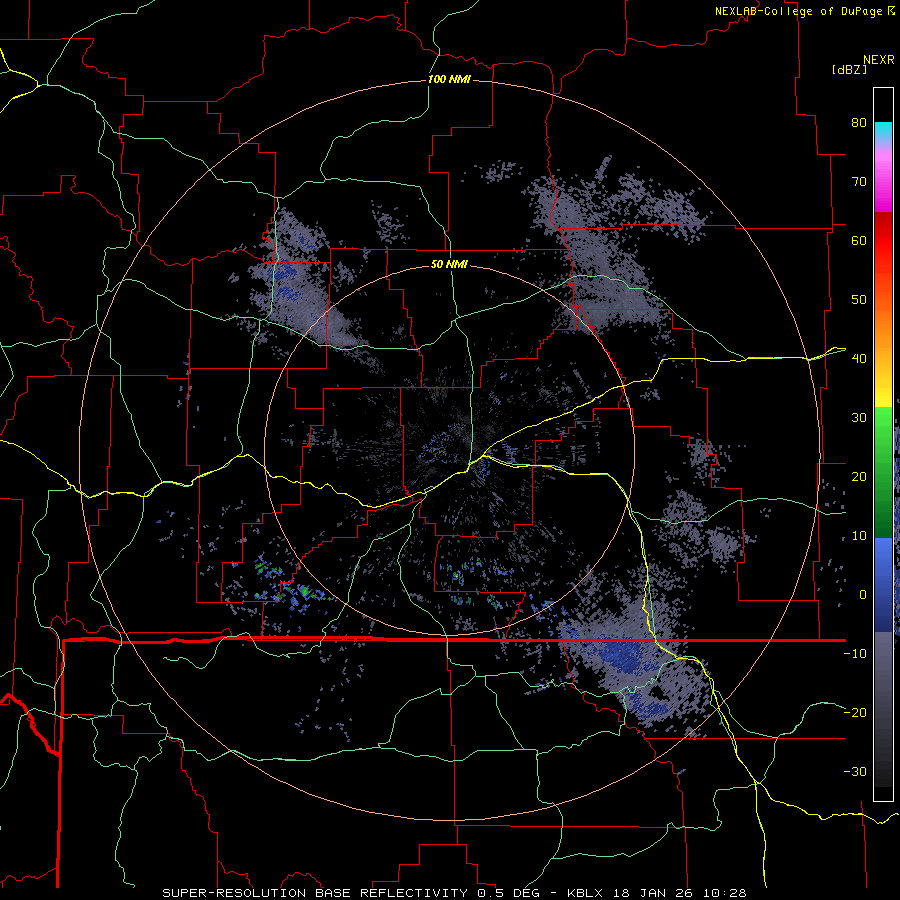Click the 60 value on the dBZ scale
The width and height of the screenshot is (900, 900).
coord(859,240)
